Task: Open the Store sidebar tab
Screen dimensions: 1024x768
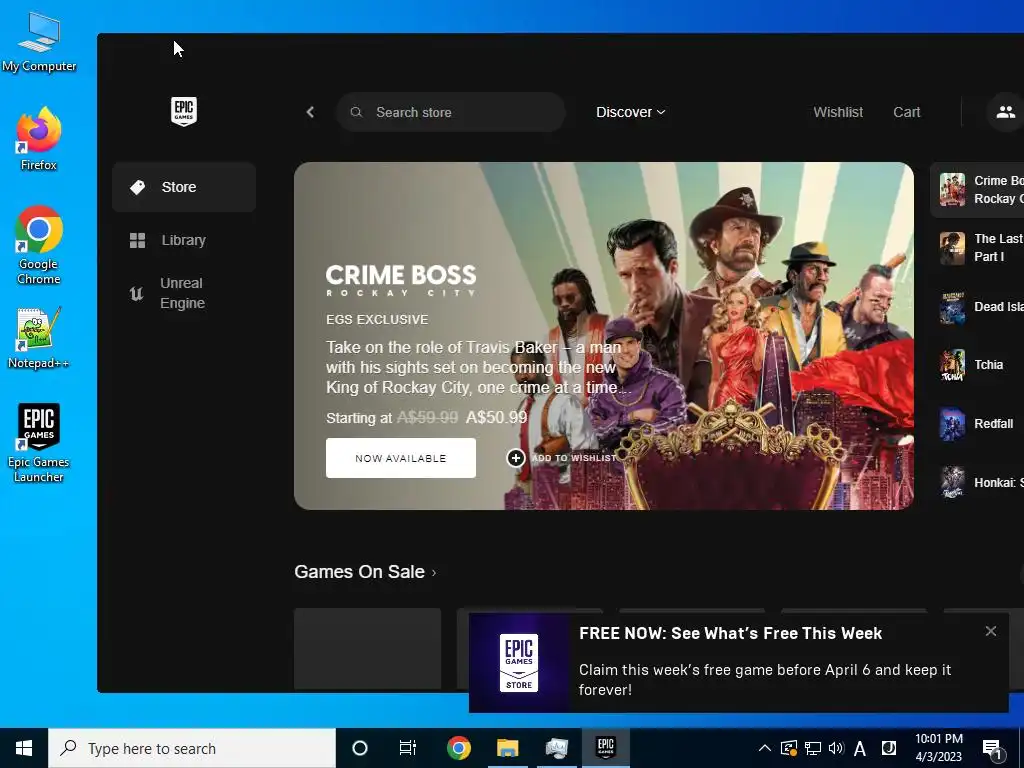Action: pyautogui.click(x=184, y=187)
